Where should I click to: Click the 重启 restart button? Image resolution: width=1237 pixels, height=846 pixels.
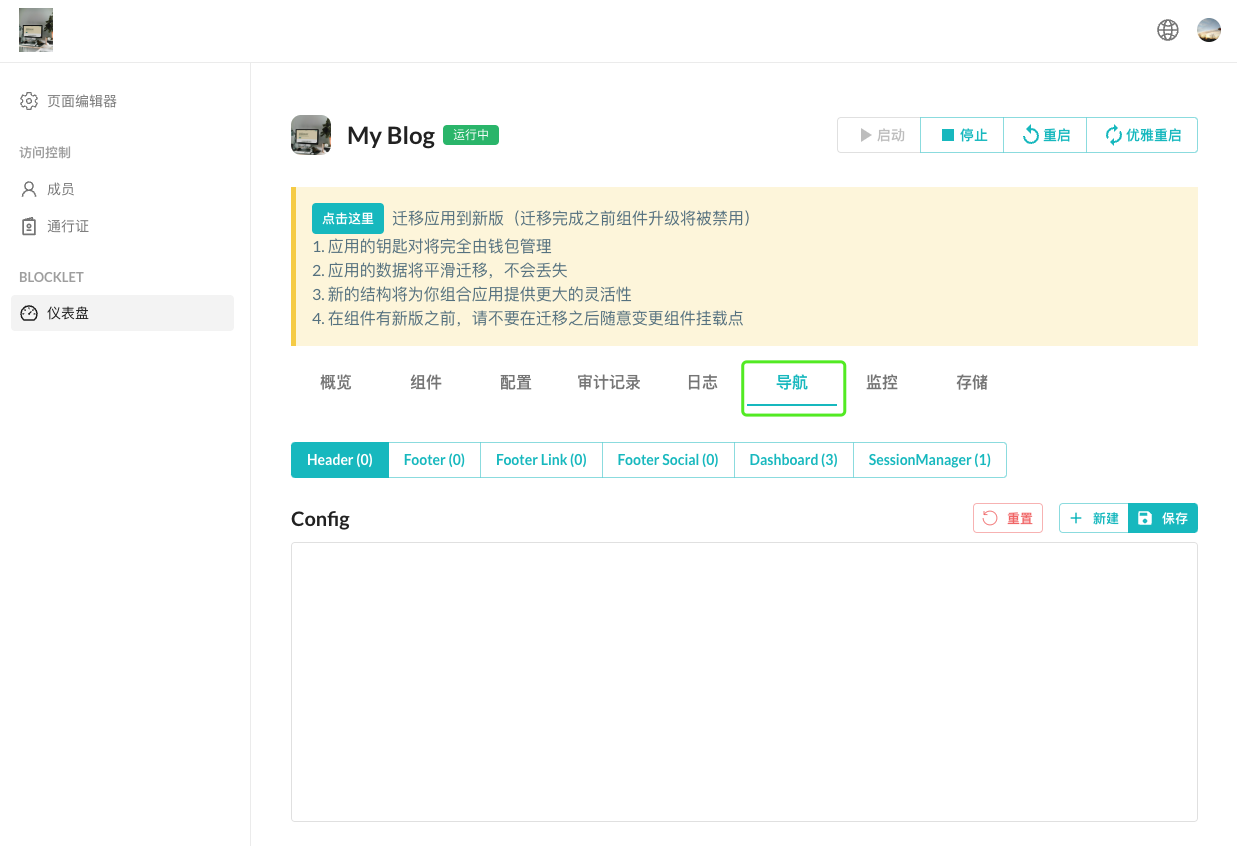coord(1045,135)
